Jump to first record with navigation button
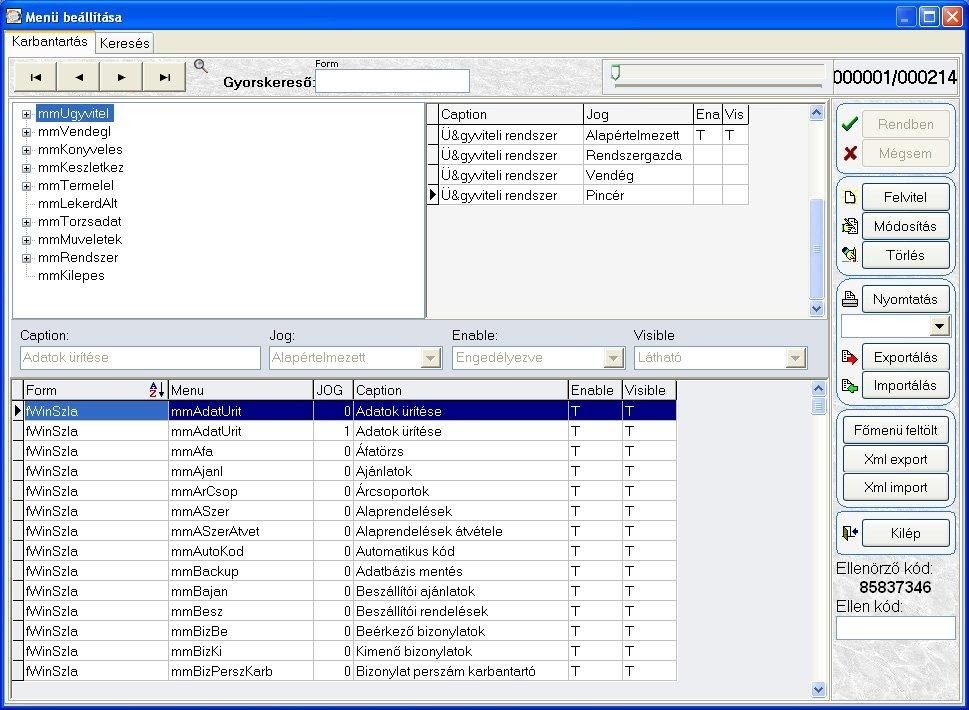Image resolution: width=969 pixels, height=710 pixels. click(35, 77)
